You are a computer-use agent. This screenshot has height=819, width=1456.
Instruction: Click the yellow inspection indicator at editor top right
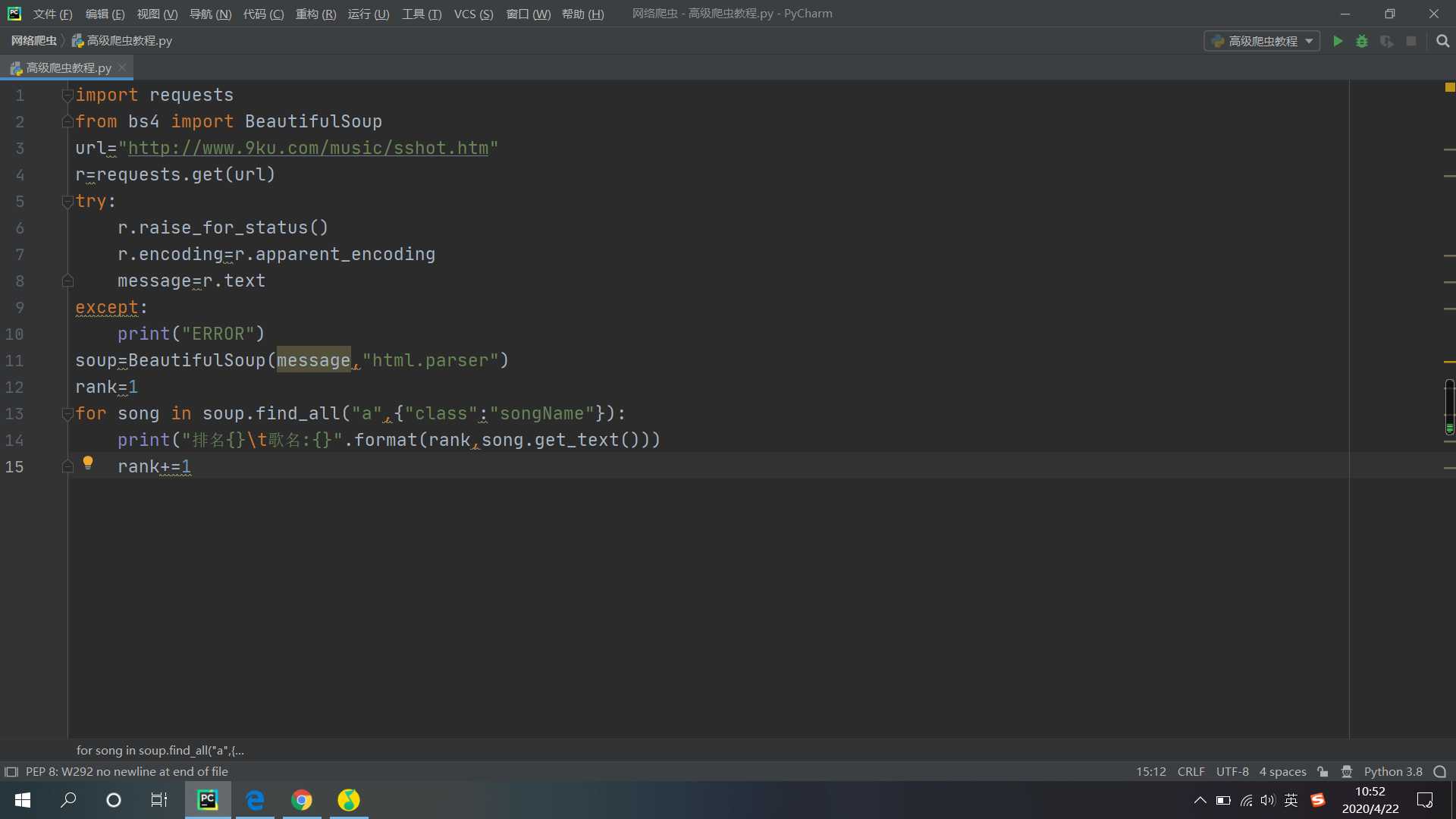pos(1450,87)
